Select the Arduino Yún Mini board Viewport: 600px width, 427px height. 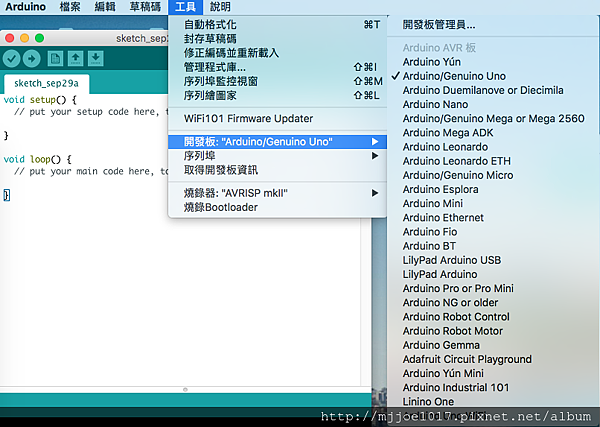click(x=493, y=373)
